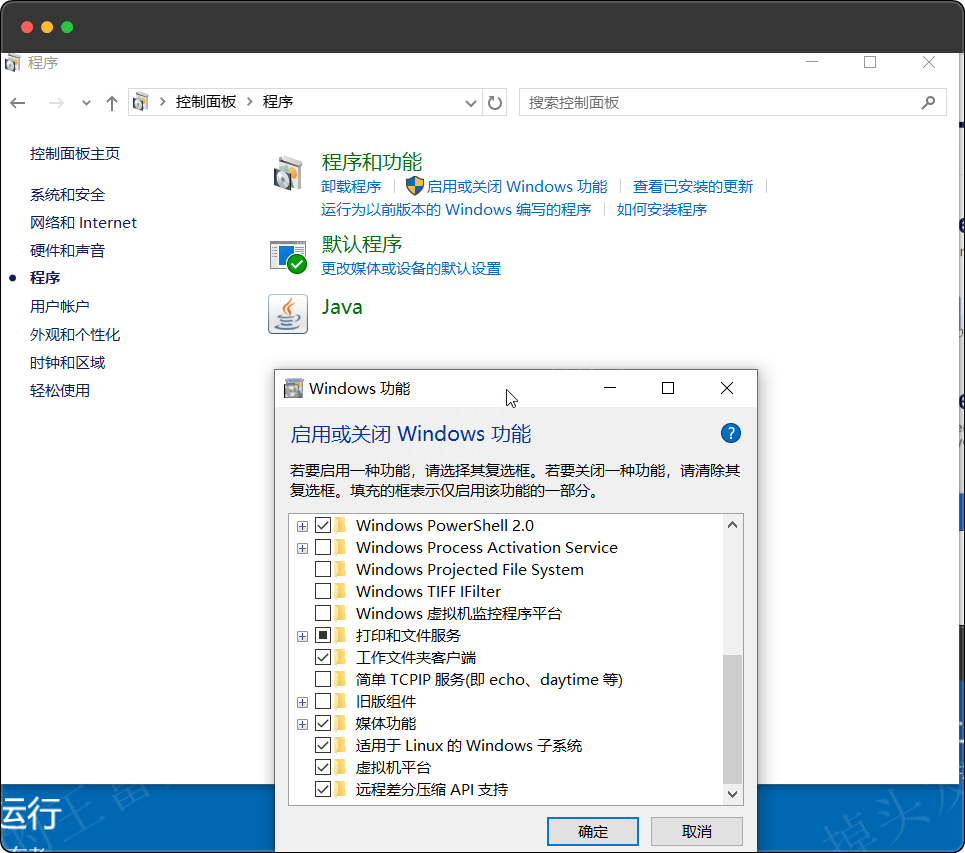Expand 媒体功能 tree node
This screenshot has width=965, height=853.
pos(302,724)
